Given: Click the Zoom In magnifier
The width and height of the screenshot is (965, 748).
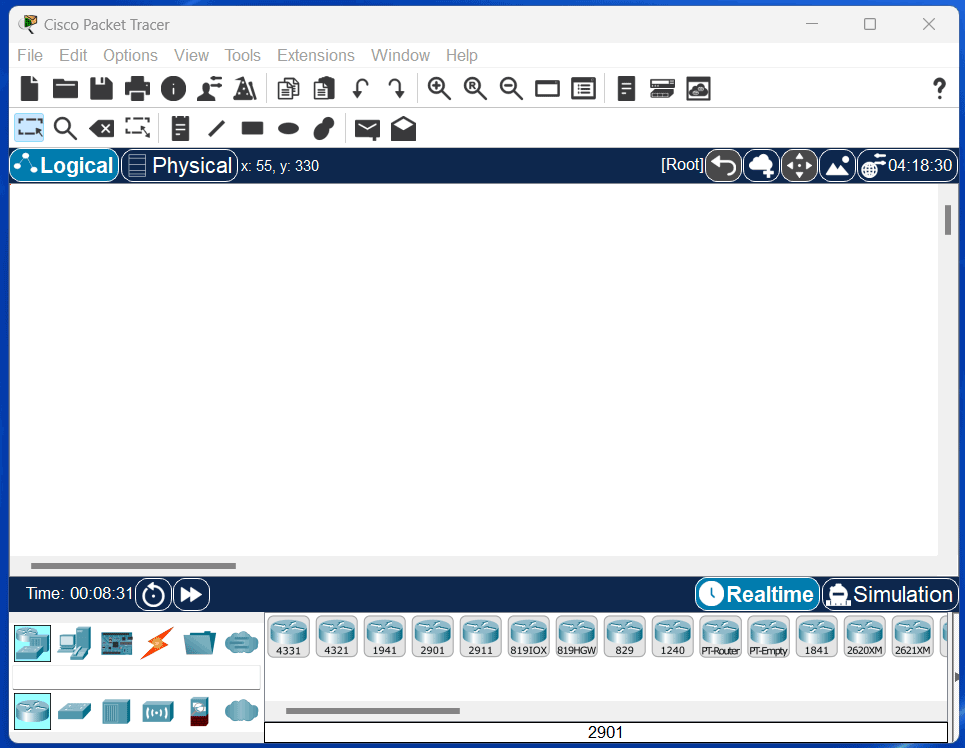Looking at the screenshot, I should tap(439, 89).
